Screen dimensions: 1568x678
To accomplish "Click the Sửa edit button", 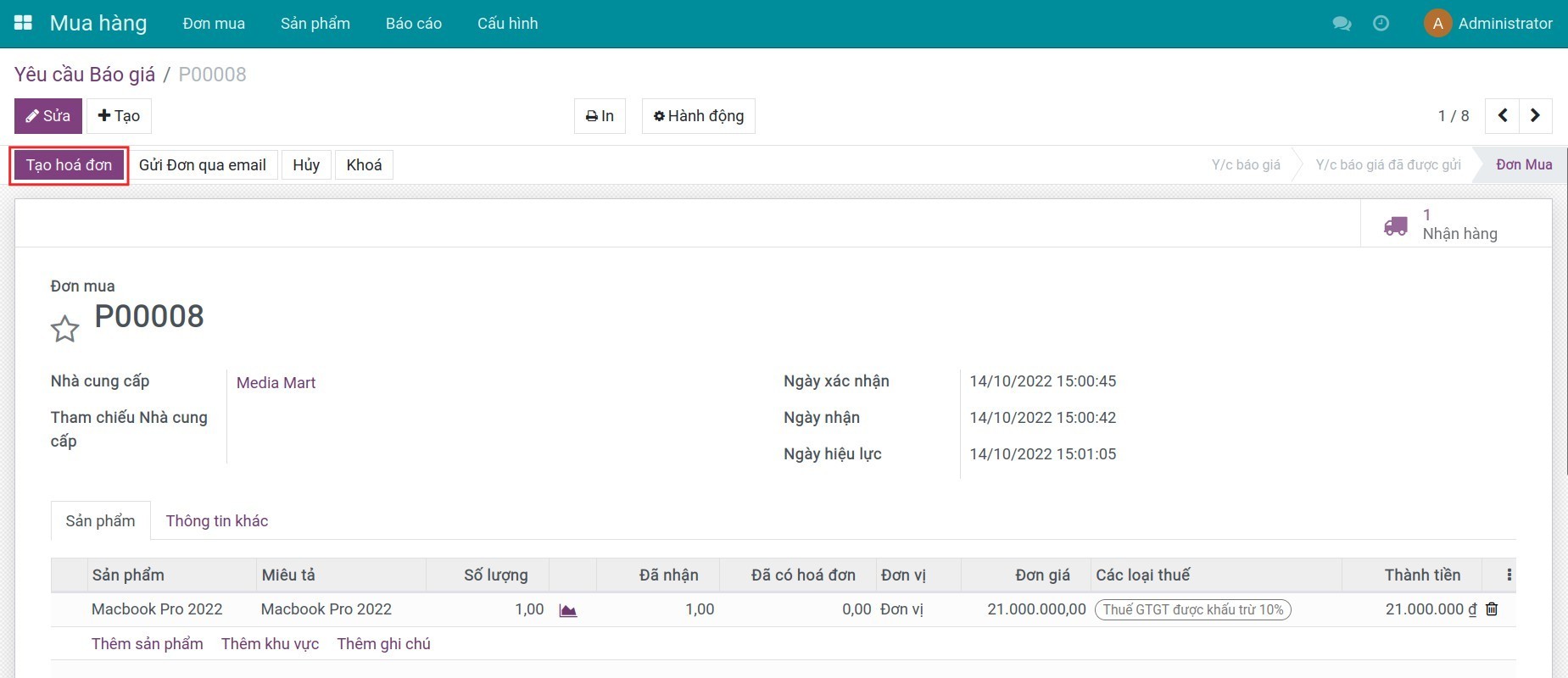I will click(x=48, y=116).
